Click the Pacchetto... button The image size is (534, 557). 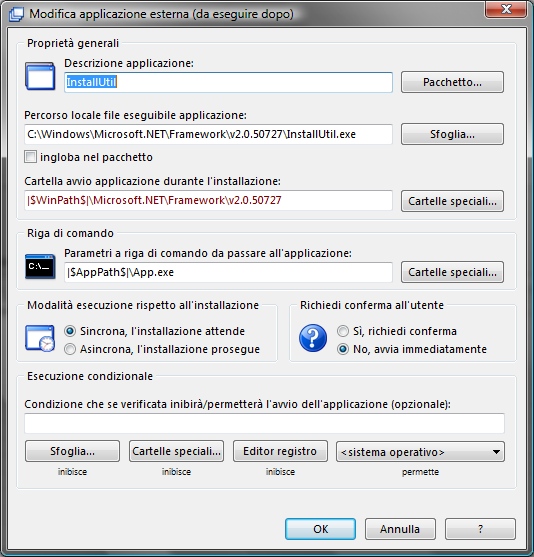[x=452, y=82]
